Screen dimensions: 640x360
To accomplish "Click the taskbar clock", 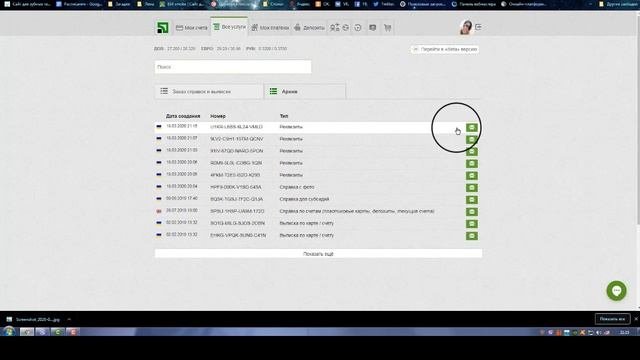I will pos(624,332).
